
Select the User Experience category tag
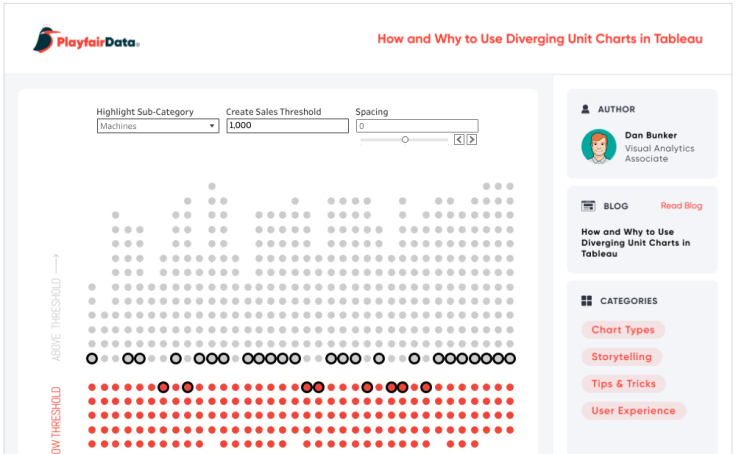tap(633, 411)
